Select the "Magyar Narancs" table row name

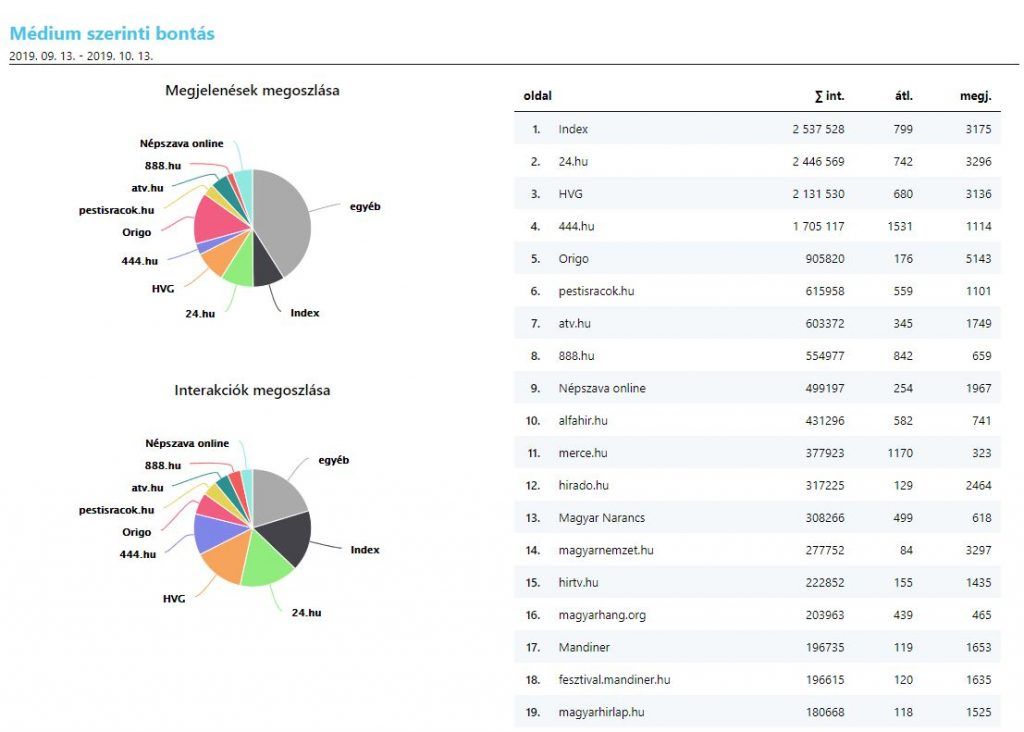[x=601, y=518]
